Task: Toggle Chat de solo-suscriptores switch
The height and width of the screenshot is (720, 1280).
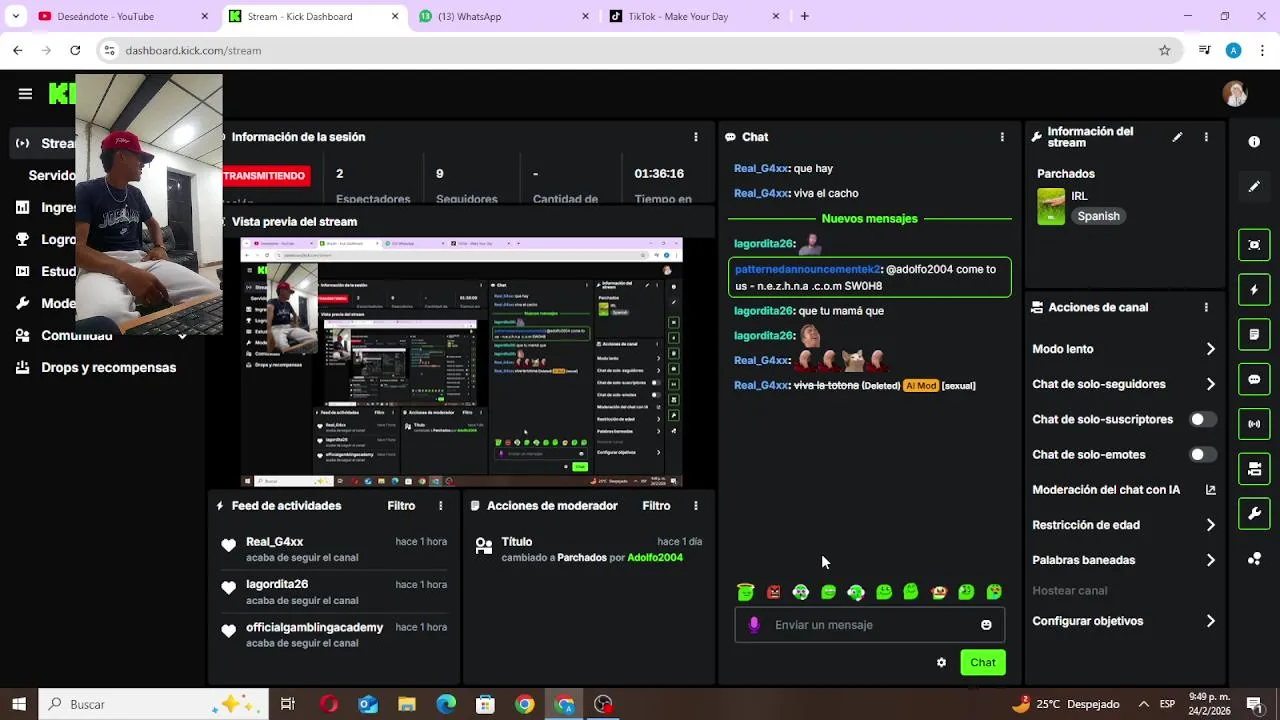Action: tap(1203, 420)
